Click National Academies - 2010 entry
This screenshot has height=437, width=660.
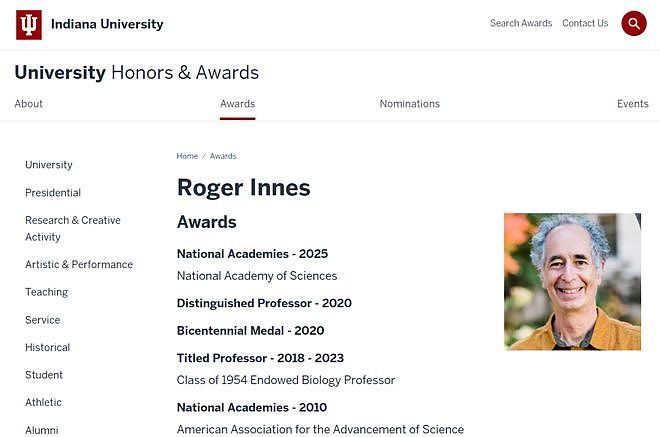click(x=252, y=408)
